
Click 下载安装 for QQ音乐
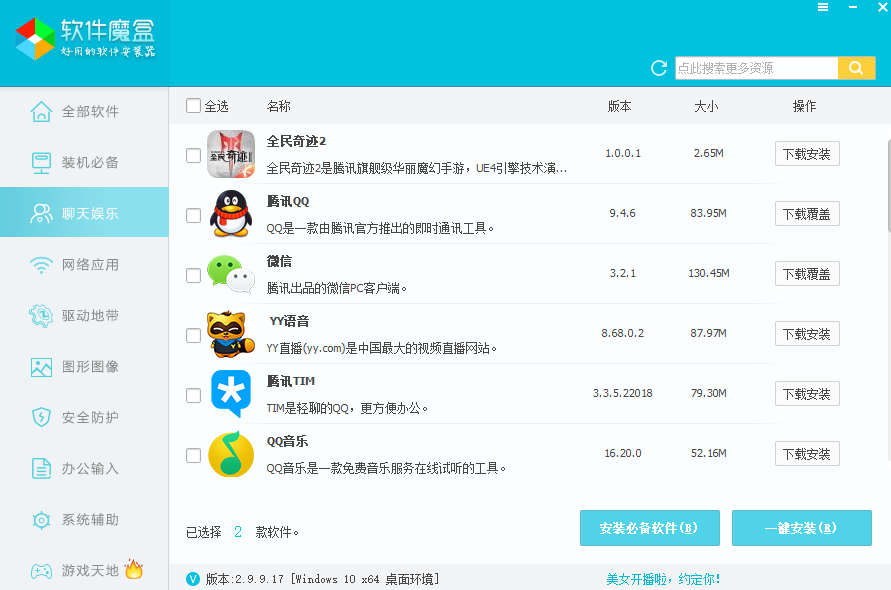(807, 454)
